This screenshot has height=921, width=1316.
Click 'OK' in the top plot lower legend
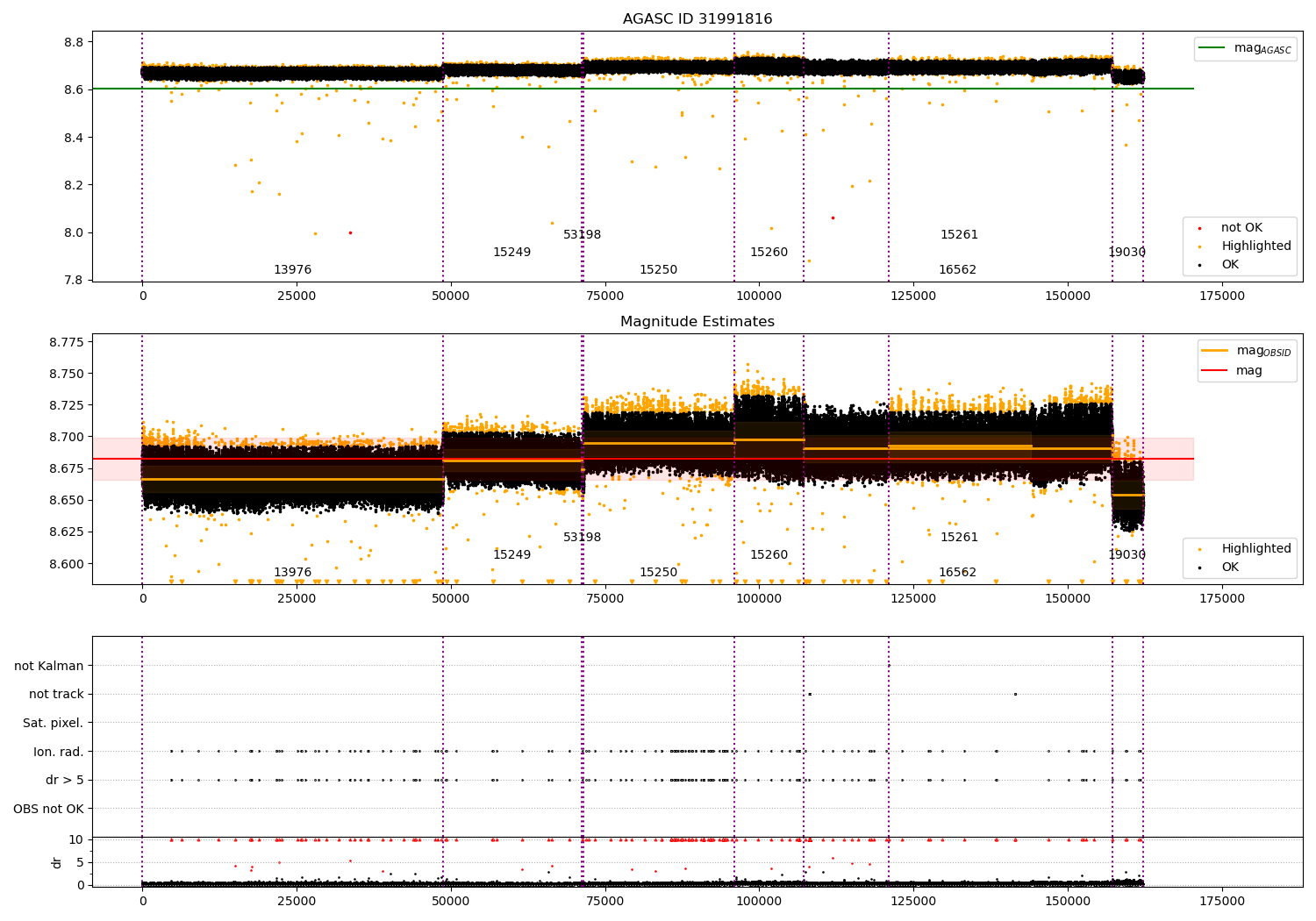[x=1230, y=265]
